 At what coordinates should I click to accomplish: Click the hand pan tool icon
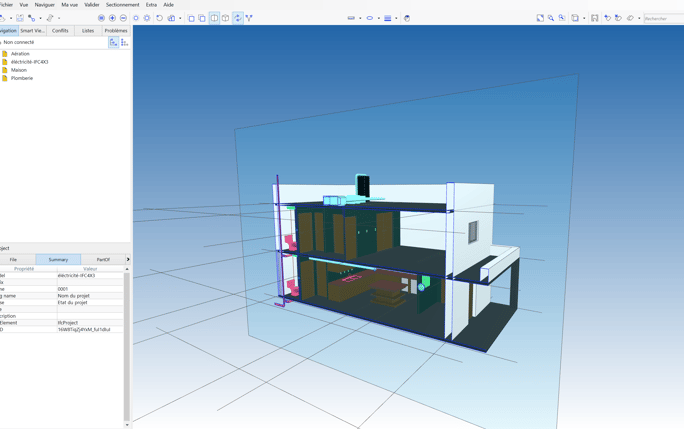407,18
